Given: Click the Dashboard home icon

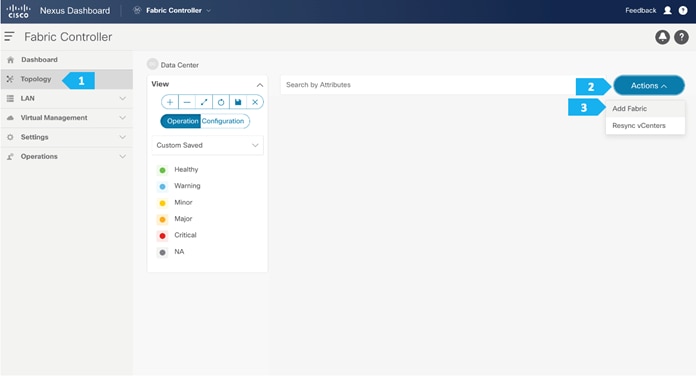Looking at the screenshot, I should [11, 59].
